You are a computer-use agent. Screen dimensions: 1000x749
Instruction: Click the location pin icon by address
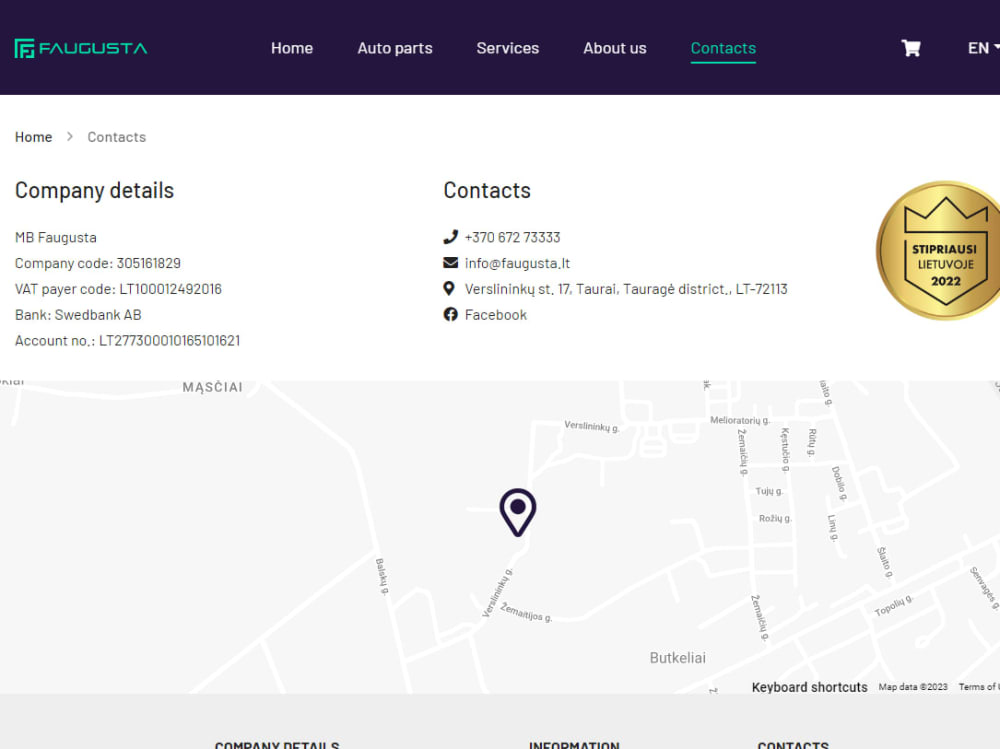click(x=449, y=289)
